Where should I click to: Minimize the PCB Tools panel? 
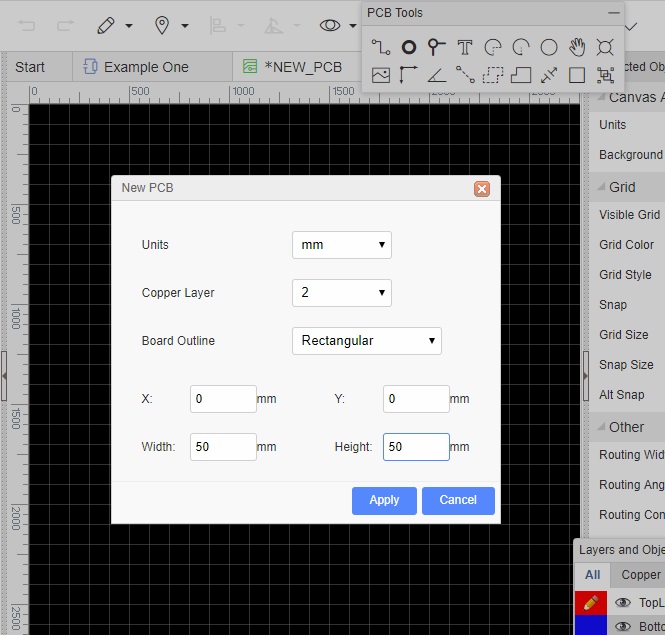[614, 13]
